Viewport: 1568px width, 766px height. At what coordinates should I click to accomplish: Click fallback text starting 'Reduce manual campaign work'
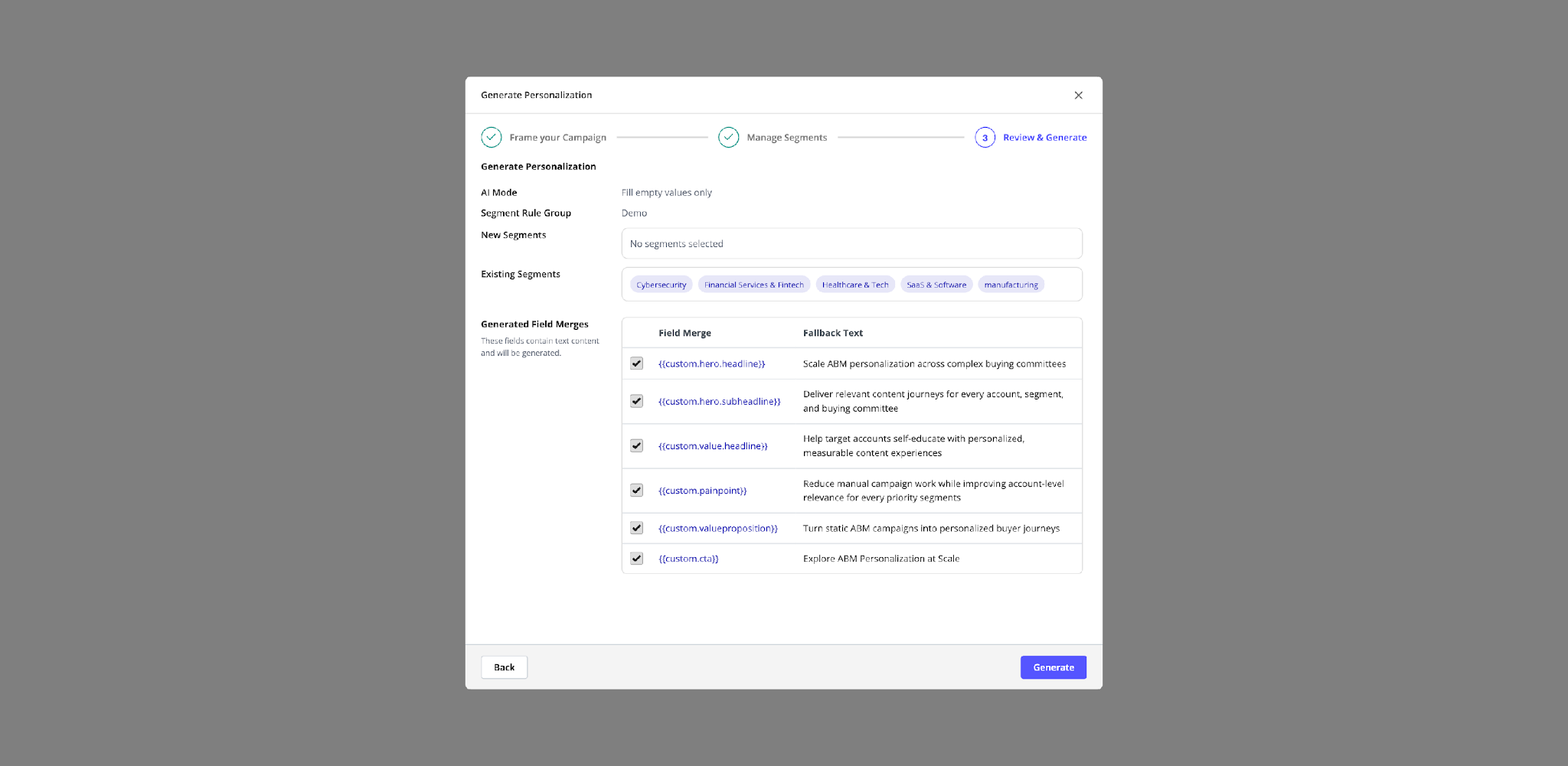click(933, 491)
